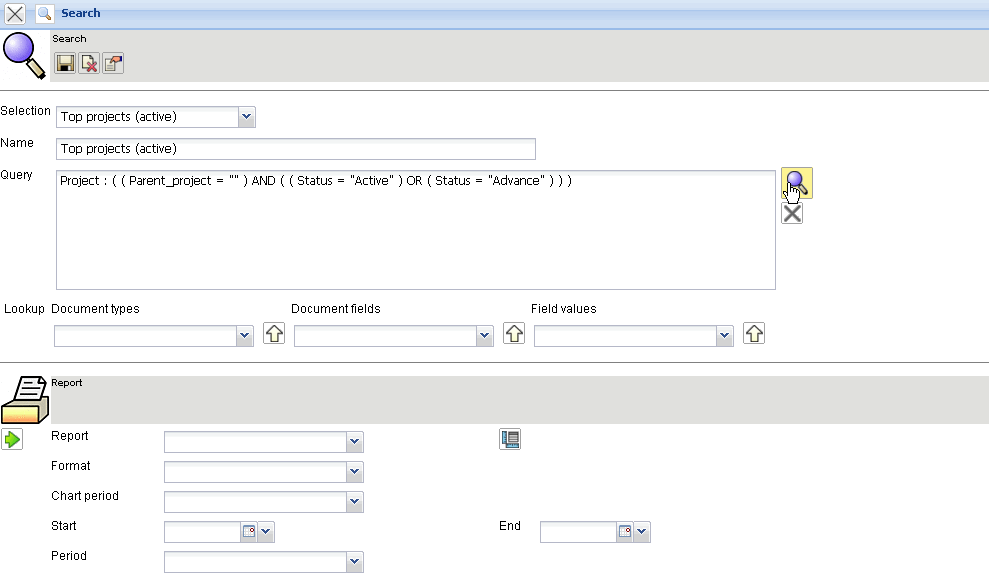This screenshot has width=989, height=579.
Task: Run the query with the magnifier button
Action: (797, 183)
